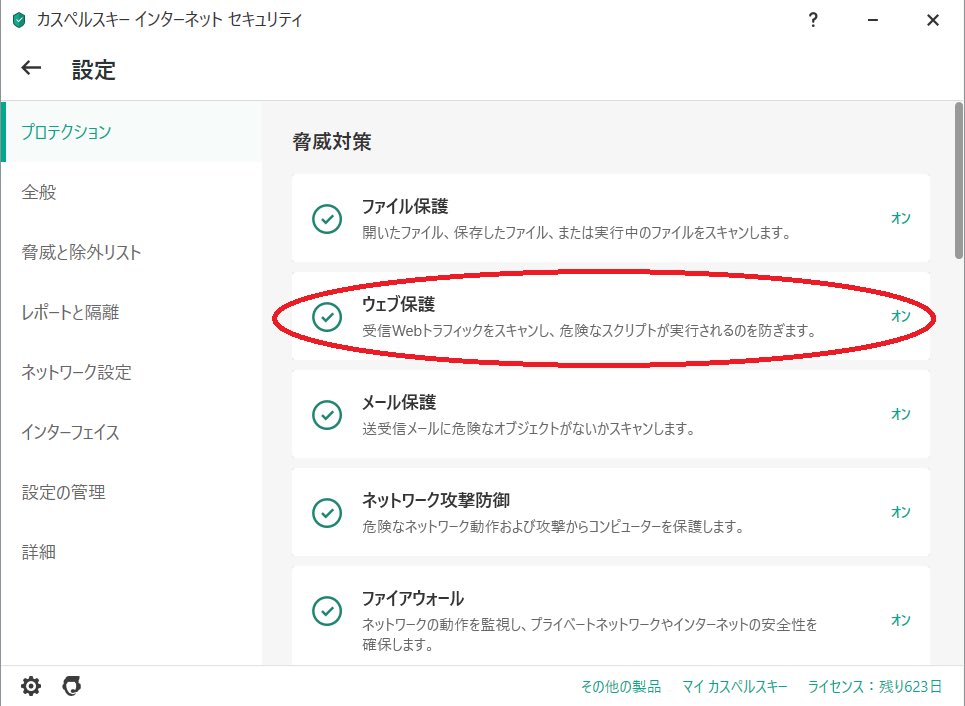
Task: Minimize the Kaspersky window
Action: pos(872,20)
